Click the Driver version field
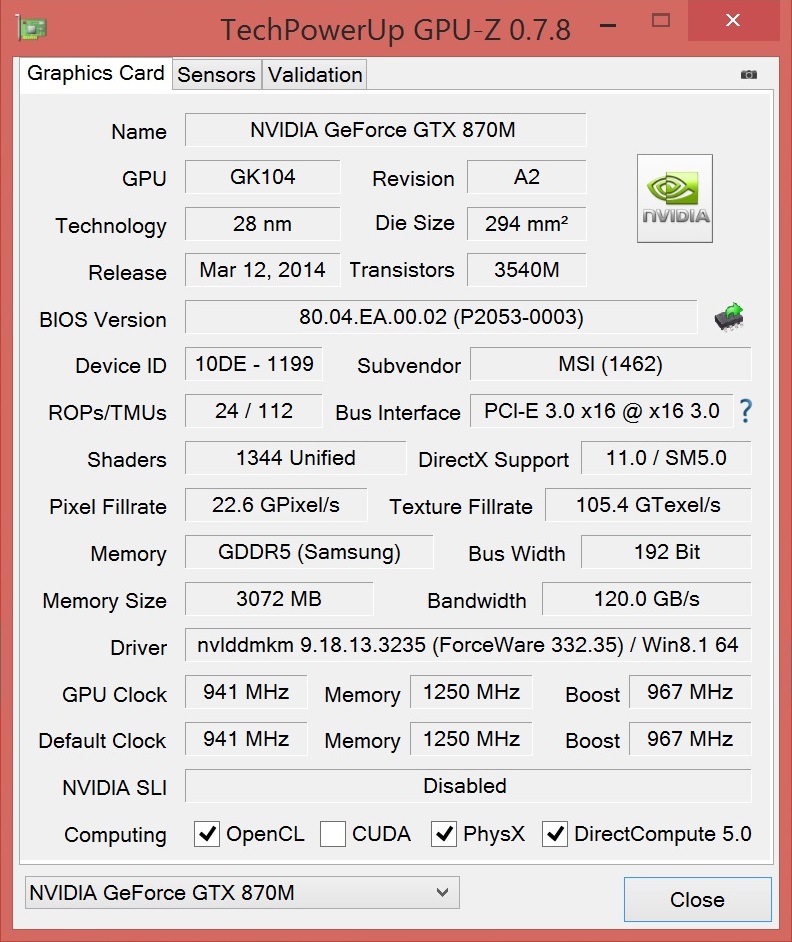This screenshot has height=942, width=792. coord(467,645)
